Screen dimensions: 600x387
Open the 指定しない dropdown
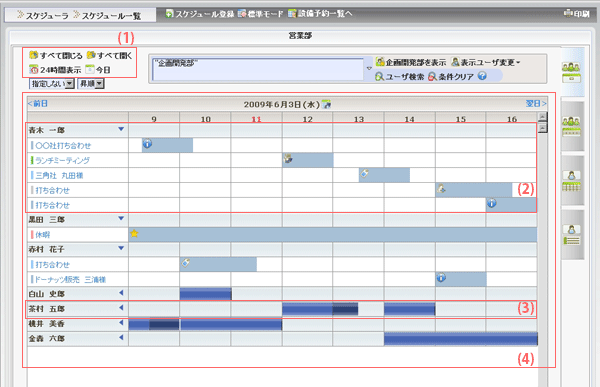point(52,83)
